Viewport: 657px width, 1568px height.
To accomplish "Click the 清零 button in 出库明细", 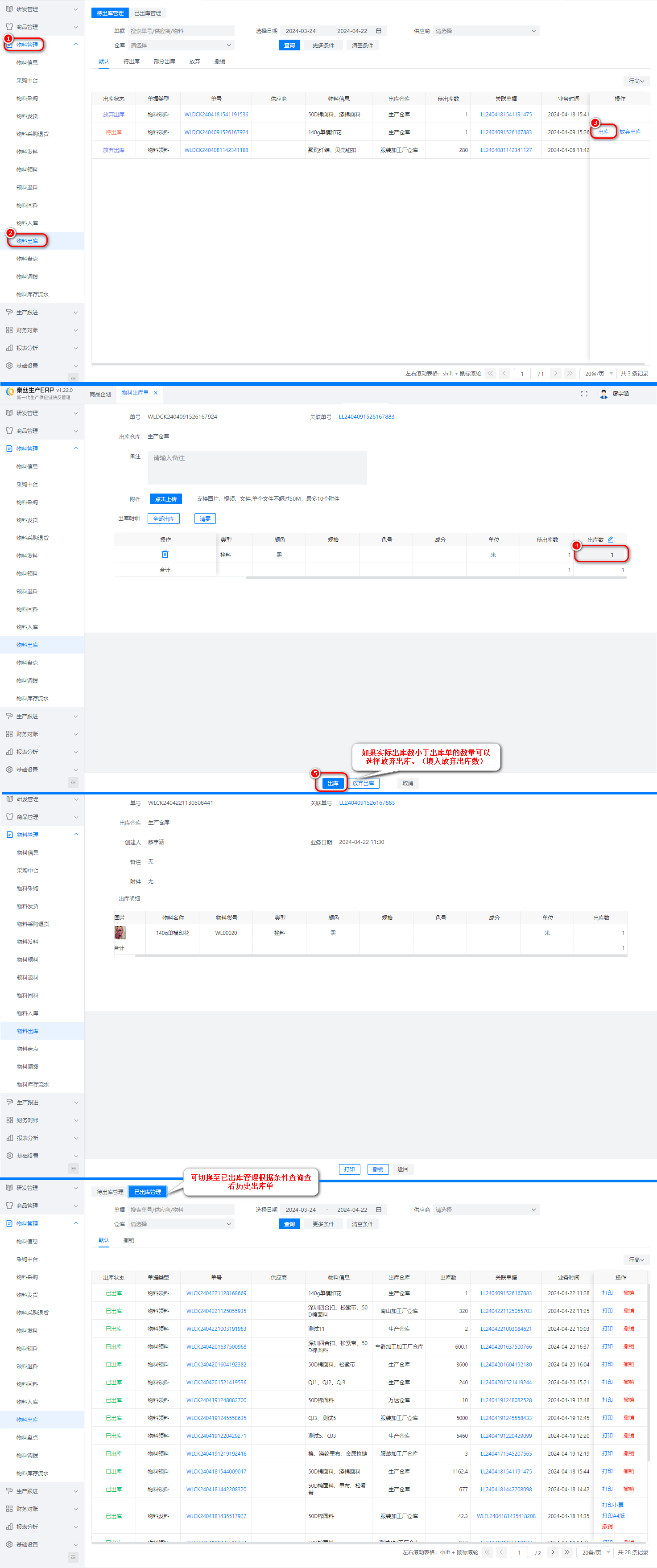I will click(x=205, y=519).
